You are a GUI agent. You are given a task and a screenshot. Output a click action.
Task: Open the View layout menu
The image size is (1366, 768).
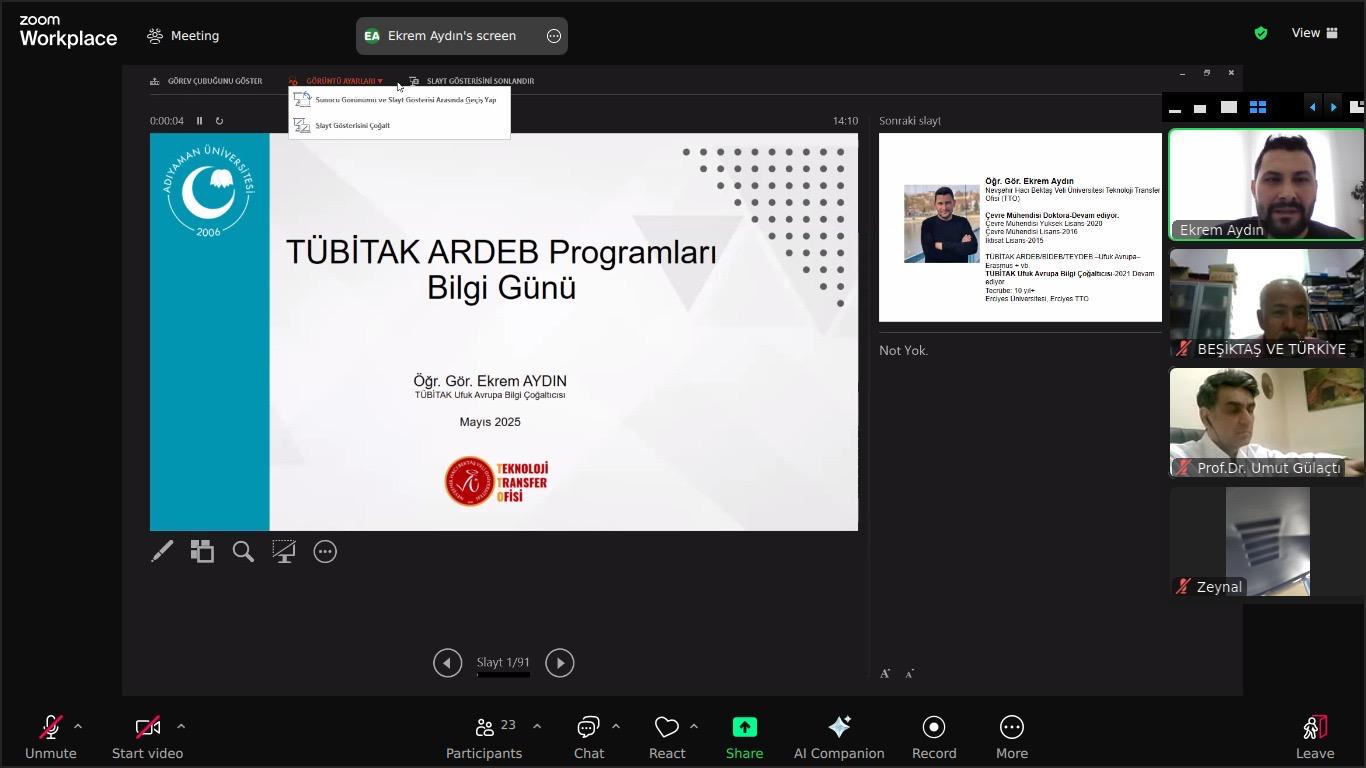pyautogui.click(x=1315, y=33)
